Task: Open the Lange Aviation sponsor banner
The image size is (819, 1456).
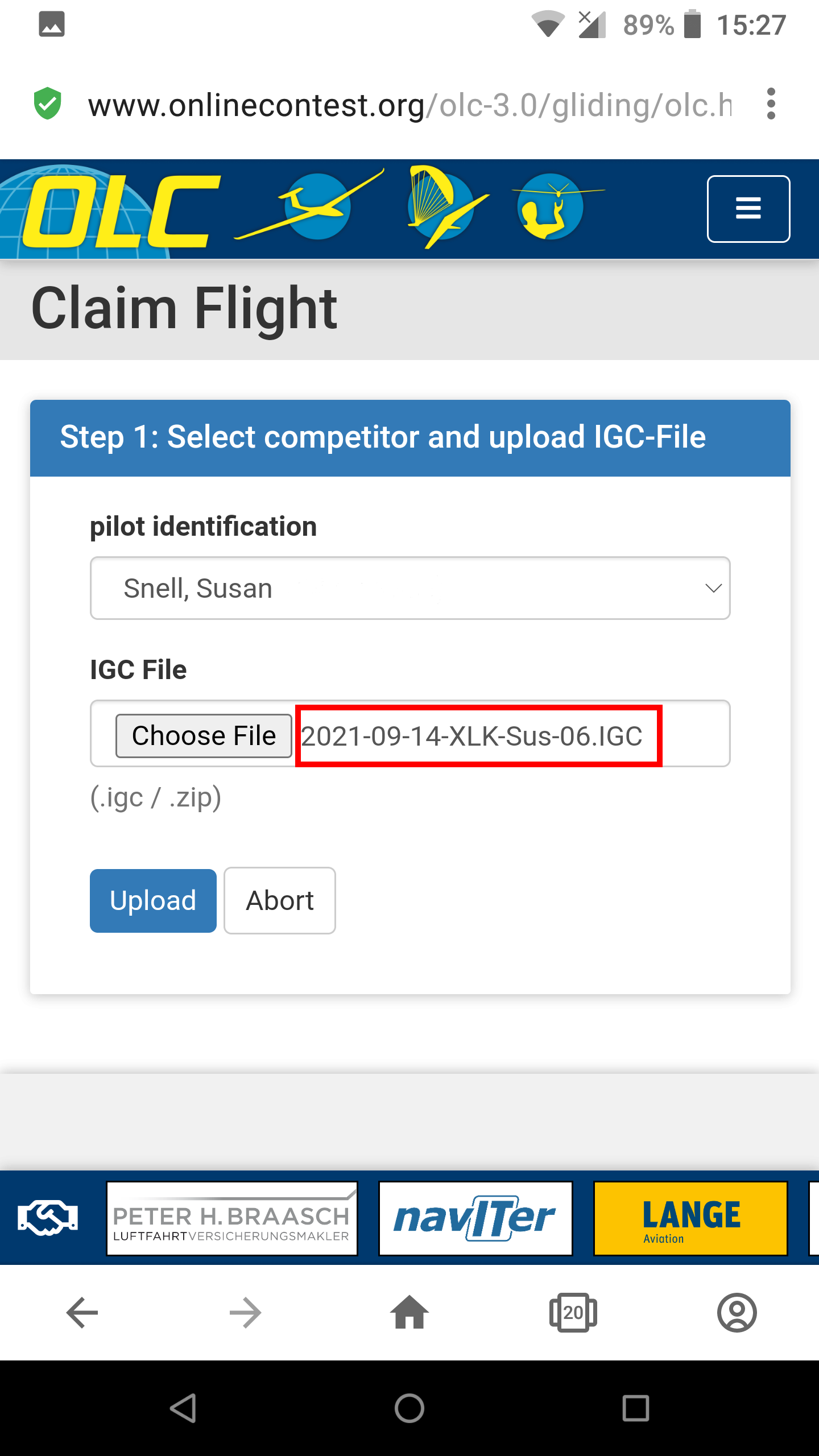Action: pyautogui.click(x=690, y=1218)
